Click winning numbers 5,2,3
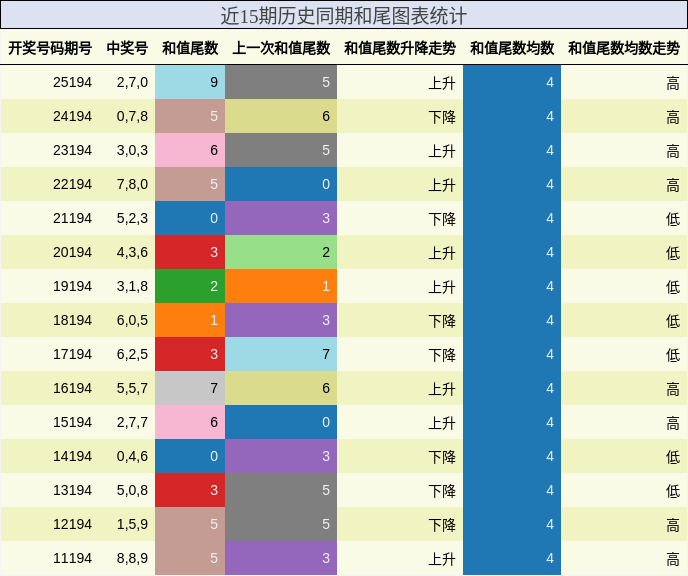The image size is (688, 576). (x=132, y=218)
